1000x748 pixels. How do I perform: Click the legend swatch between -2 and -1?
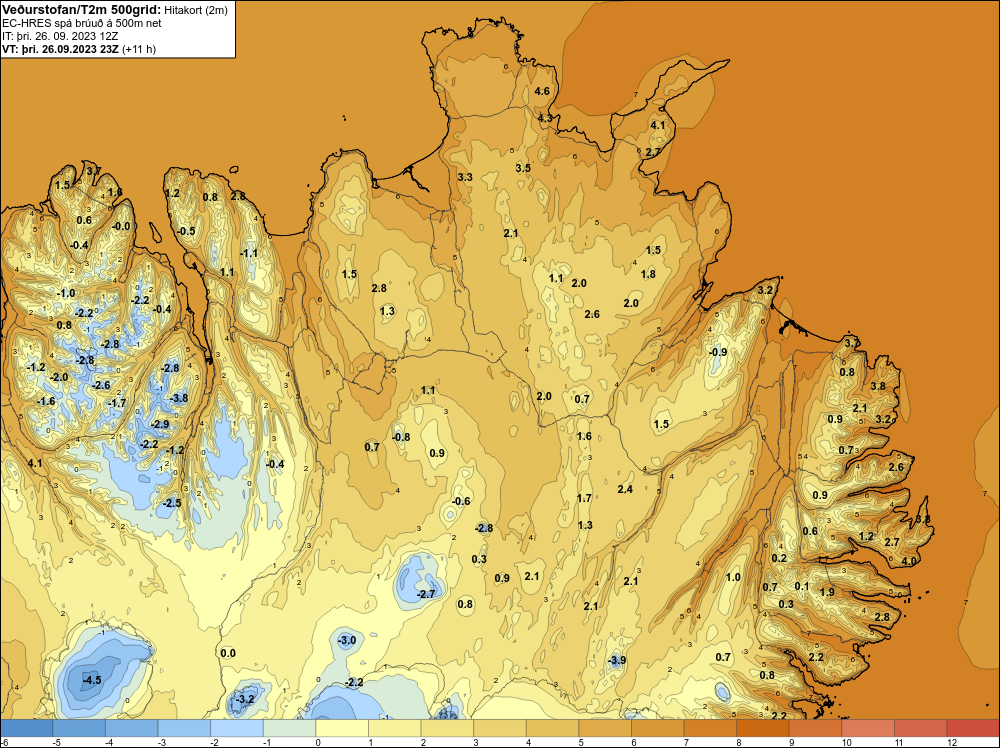pos(237,728)
